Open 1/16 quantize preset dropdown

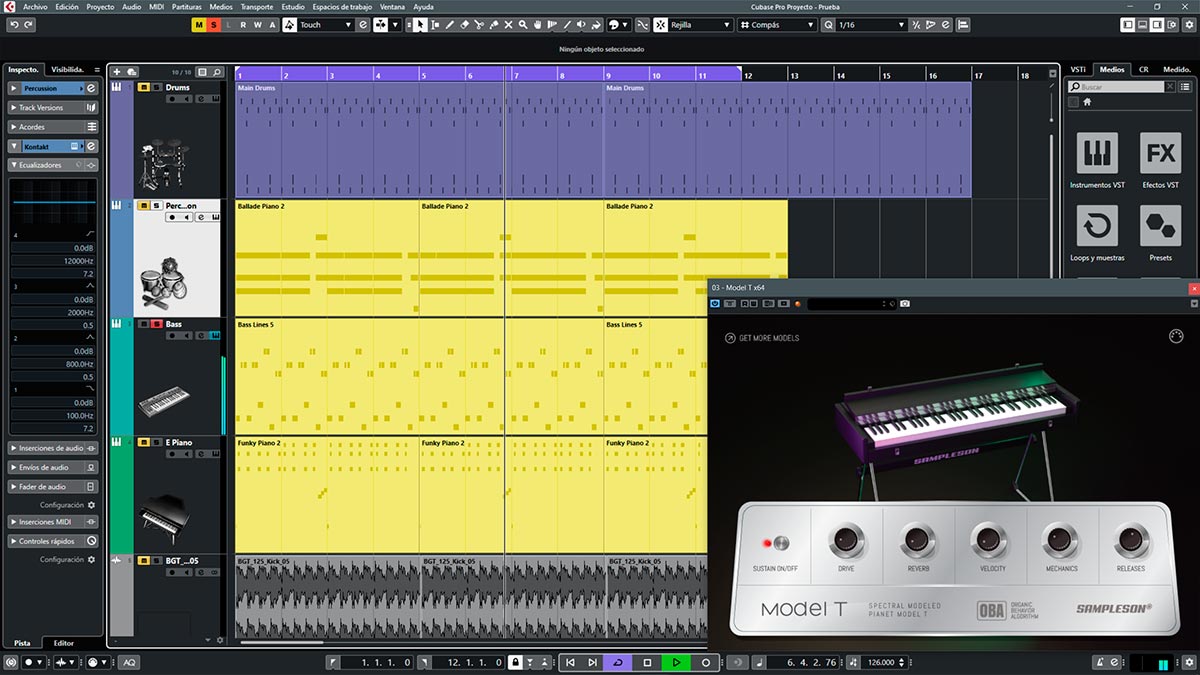tap(872, 24)
